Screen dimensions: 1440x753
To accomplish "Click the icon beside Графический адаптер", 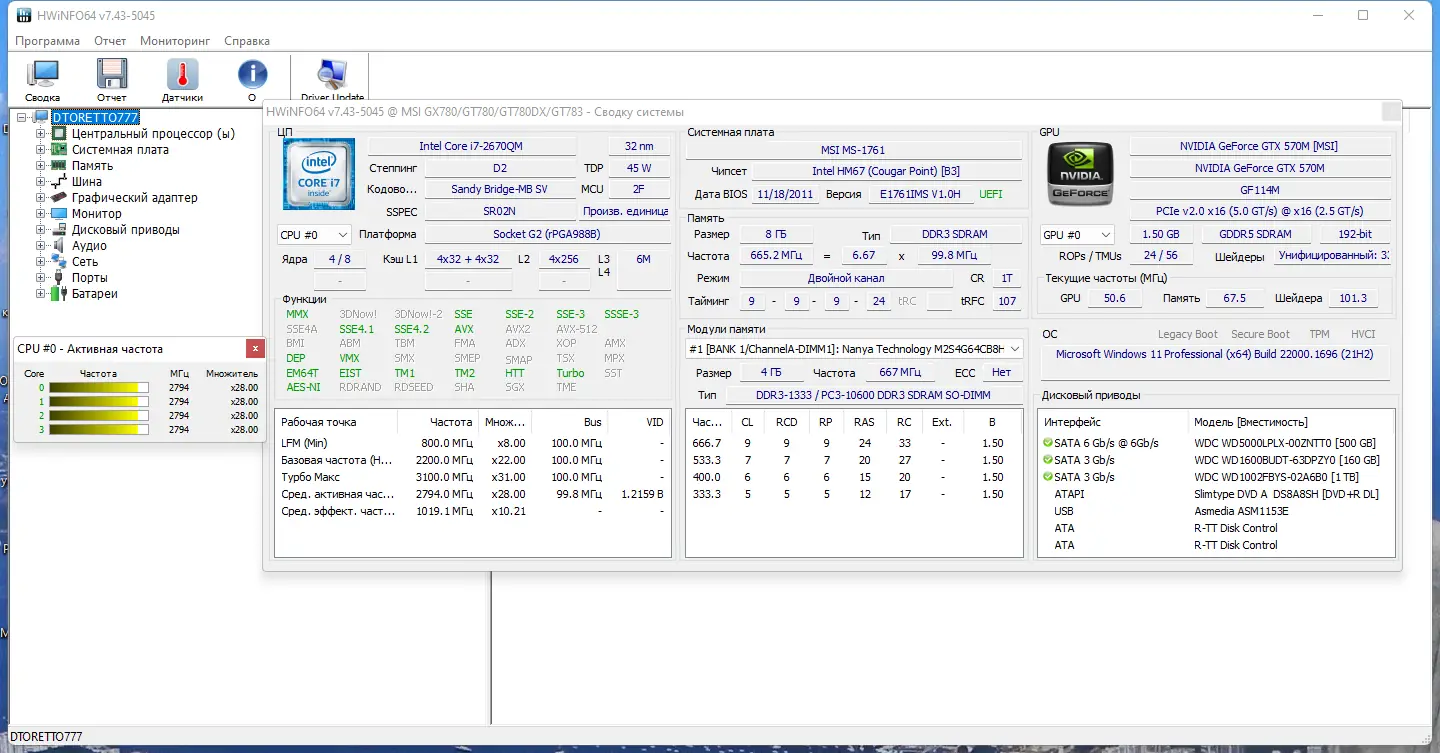I will [x=59, y=198].
